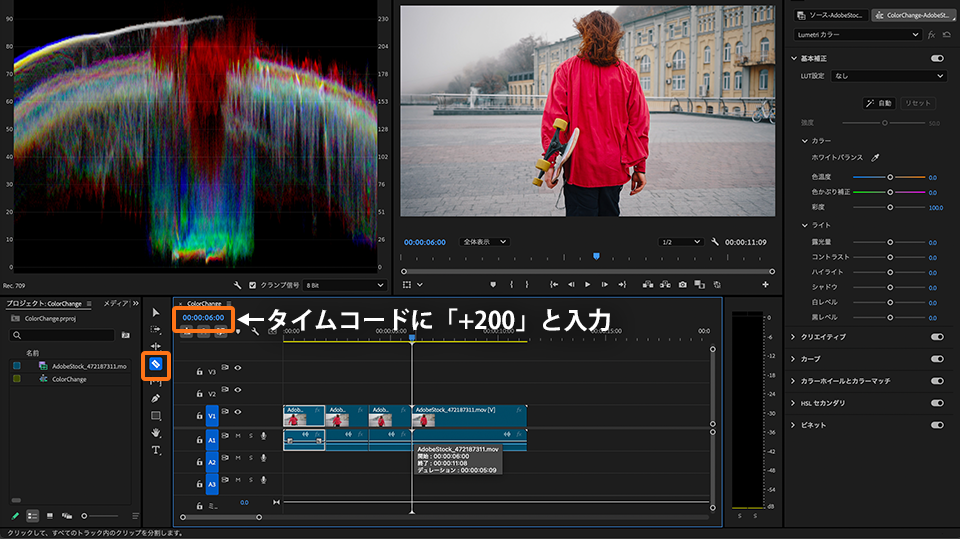Open the LUT設定 dropdown
960x540 pixels.
pos(887,75)
